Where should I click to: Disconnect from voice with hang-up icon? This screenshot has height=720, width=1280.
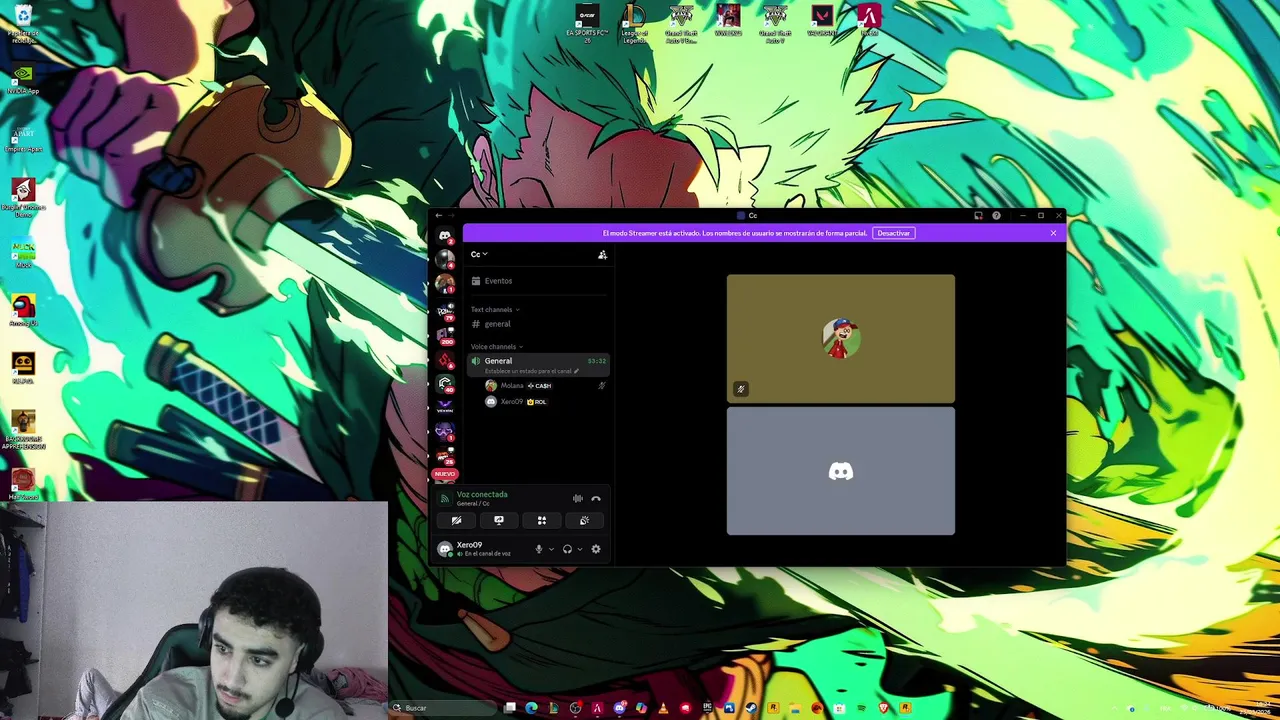596,498
